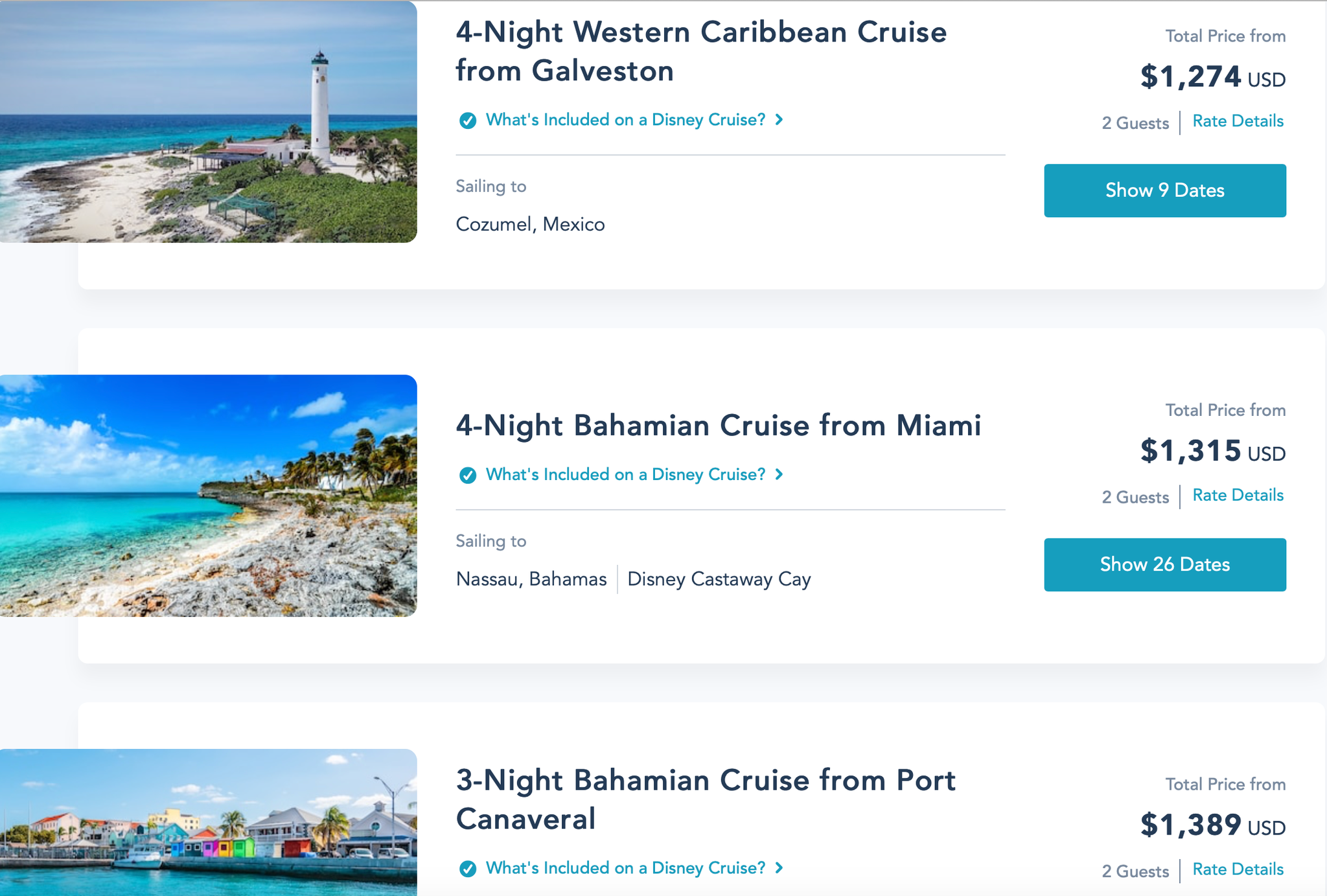The width and height of the screenshot is (1327, 896).
Task: Open Rate Details for the Port Canaveral cruise
Action: 1237,869
